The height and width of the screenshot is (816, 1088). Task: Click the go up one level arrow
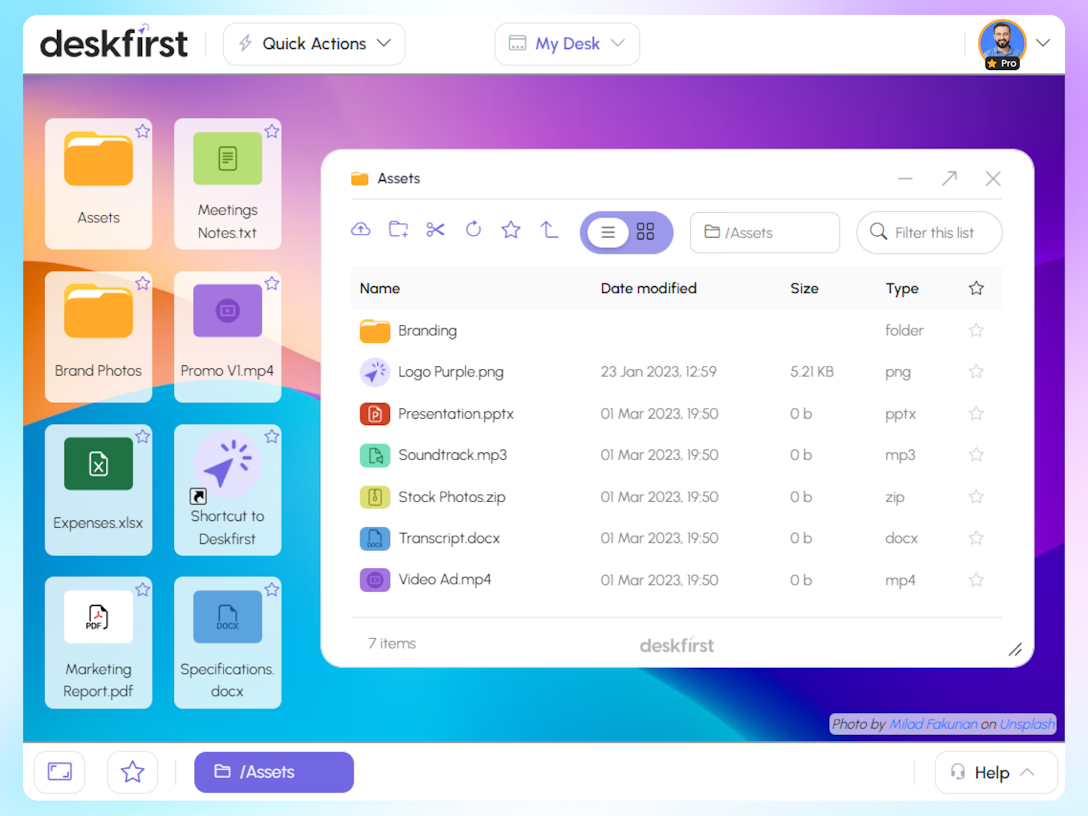pos(549,230)
